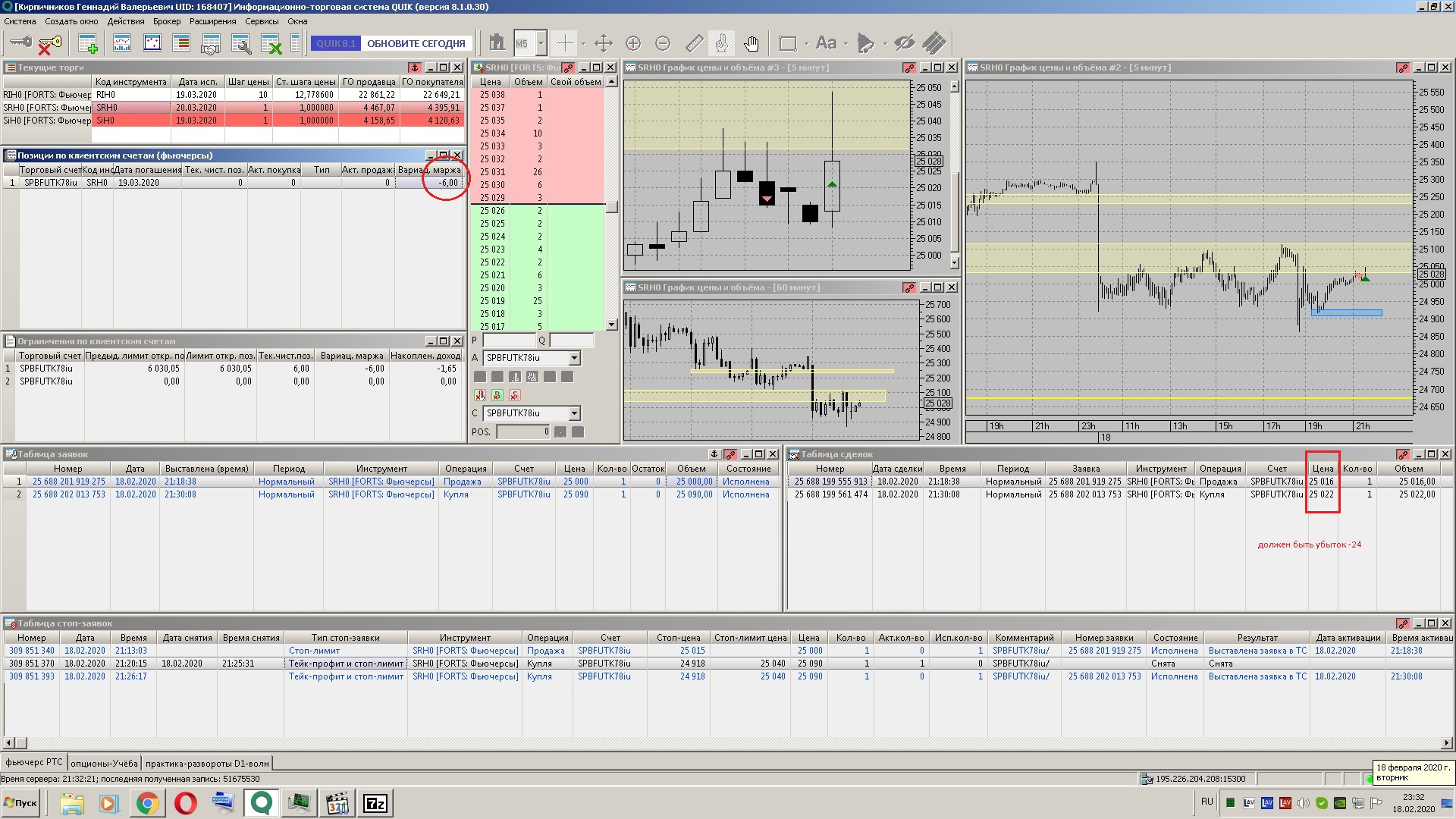
Task: Click the cancel buy orders green B icon
Action: tap(497, 395)
